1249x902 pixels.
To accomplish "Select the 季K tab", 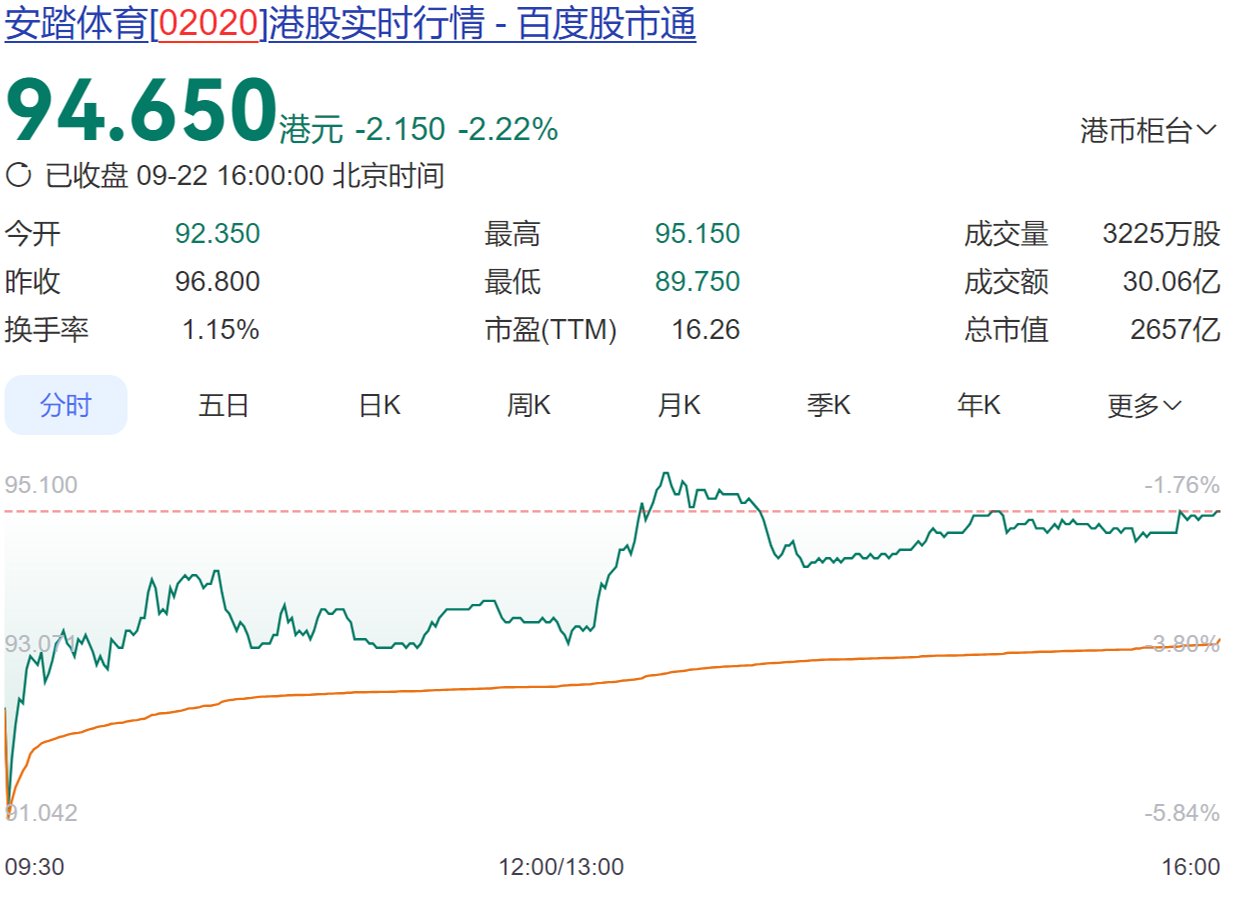I will coord(828,405).
